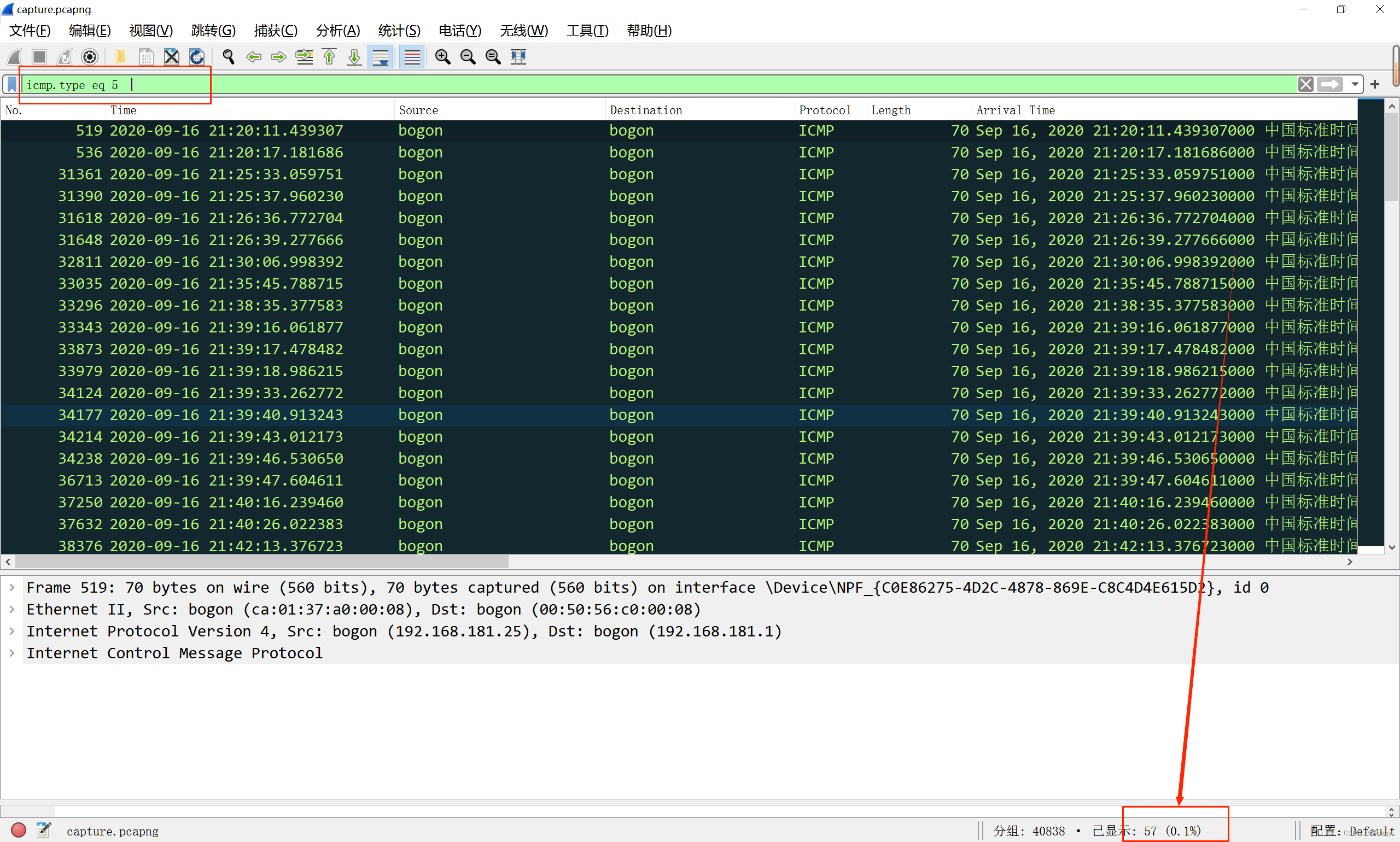Open the 分析(A) menu

click(337, 31)
